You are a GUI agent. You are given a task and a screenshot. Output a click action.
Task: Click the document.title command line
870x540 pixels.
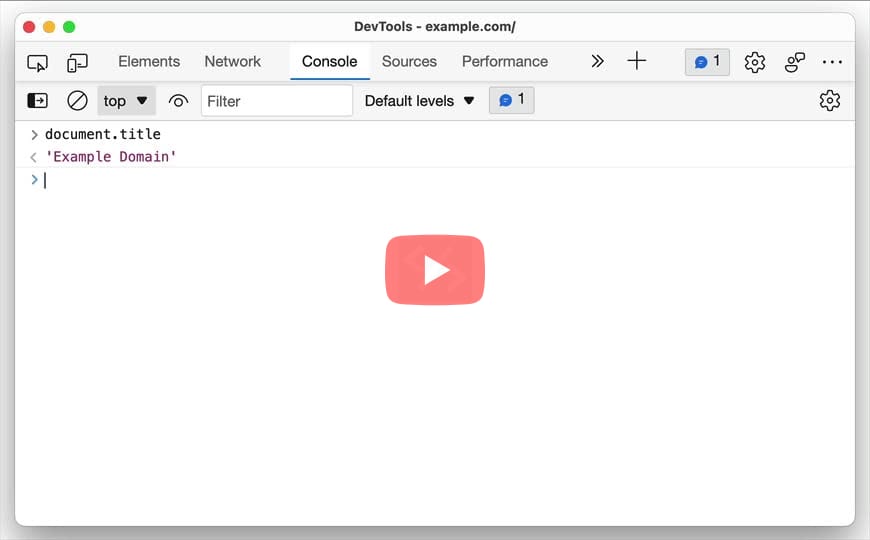(103, 134)
